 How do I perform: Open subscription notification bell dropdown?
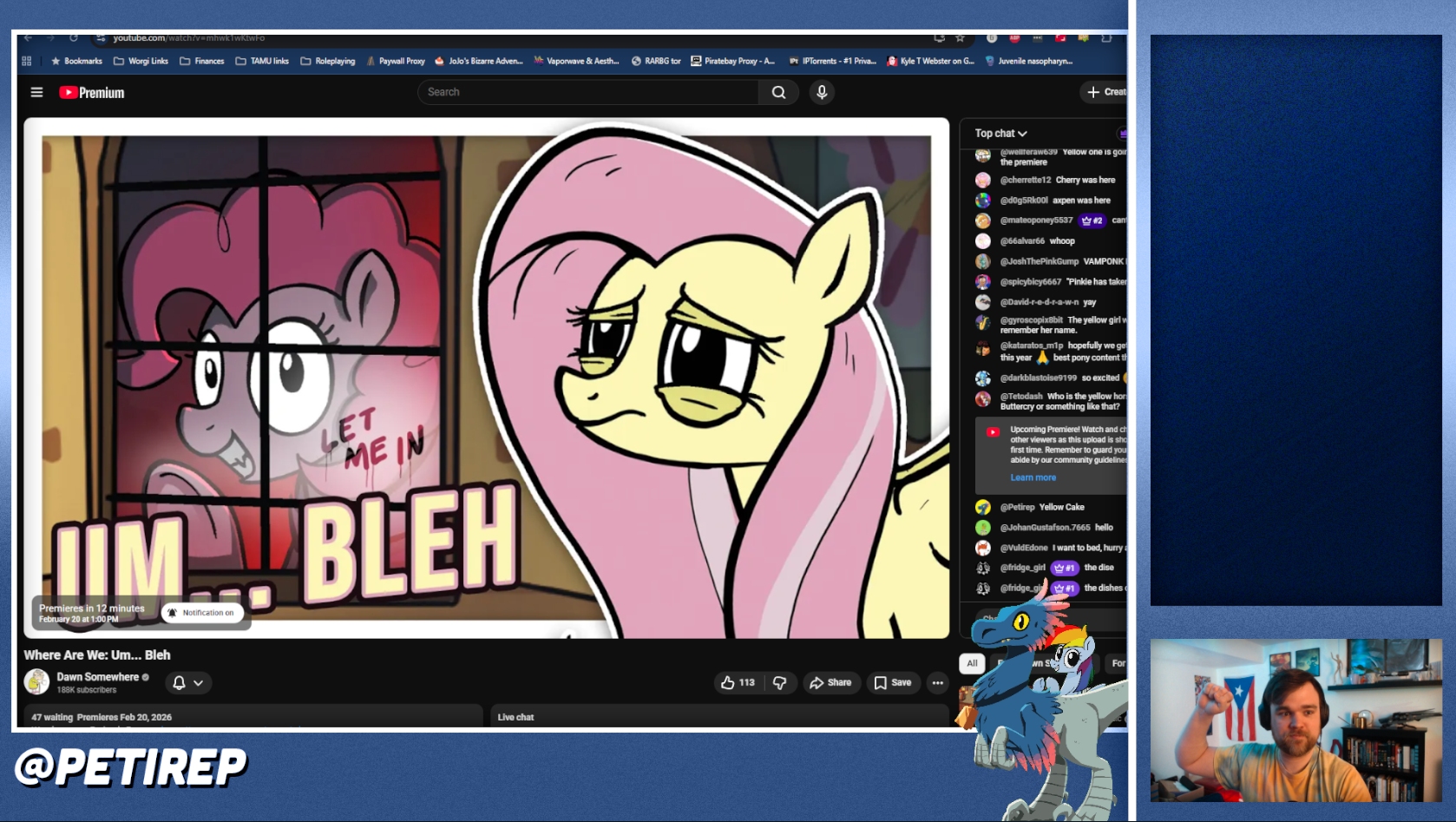pos(187,683)
